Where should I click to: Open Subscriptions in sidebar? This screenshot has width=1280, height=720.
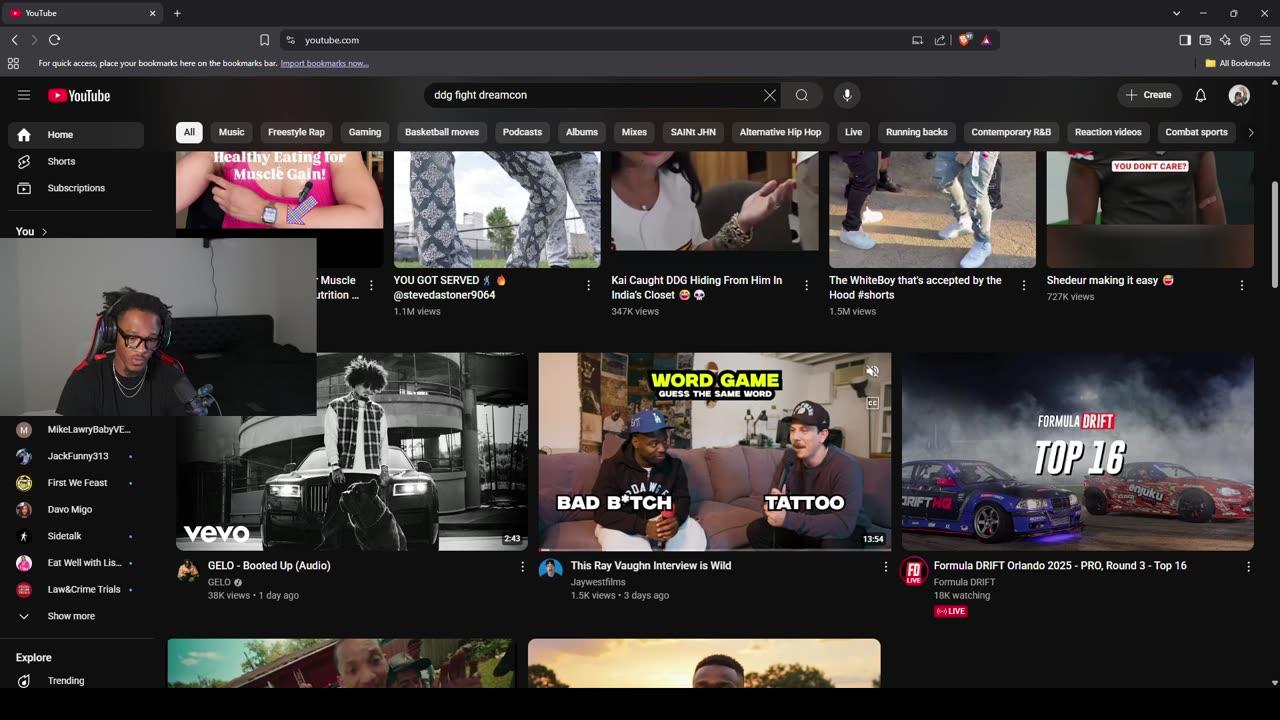[x=76, y=188]
